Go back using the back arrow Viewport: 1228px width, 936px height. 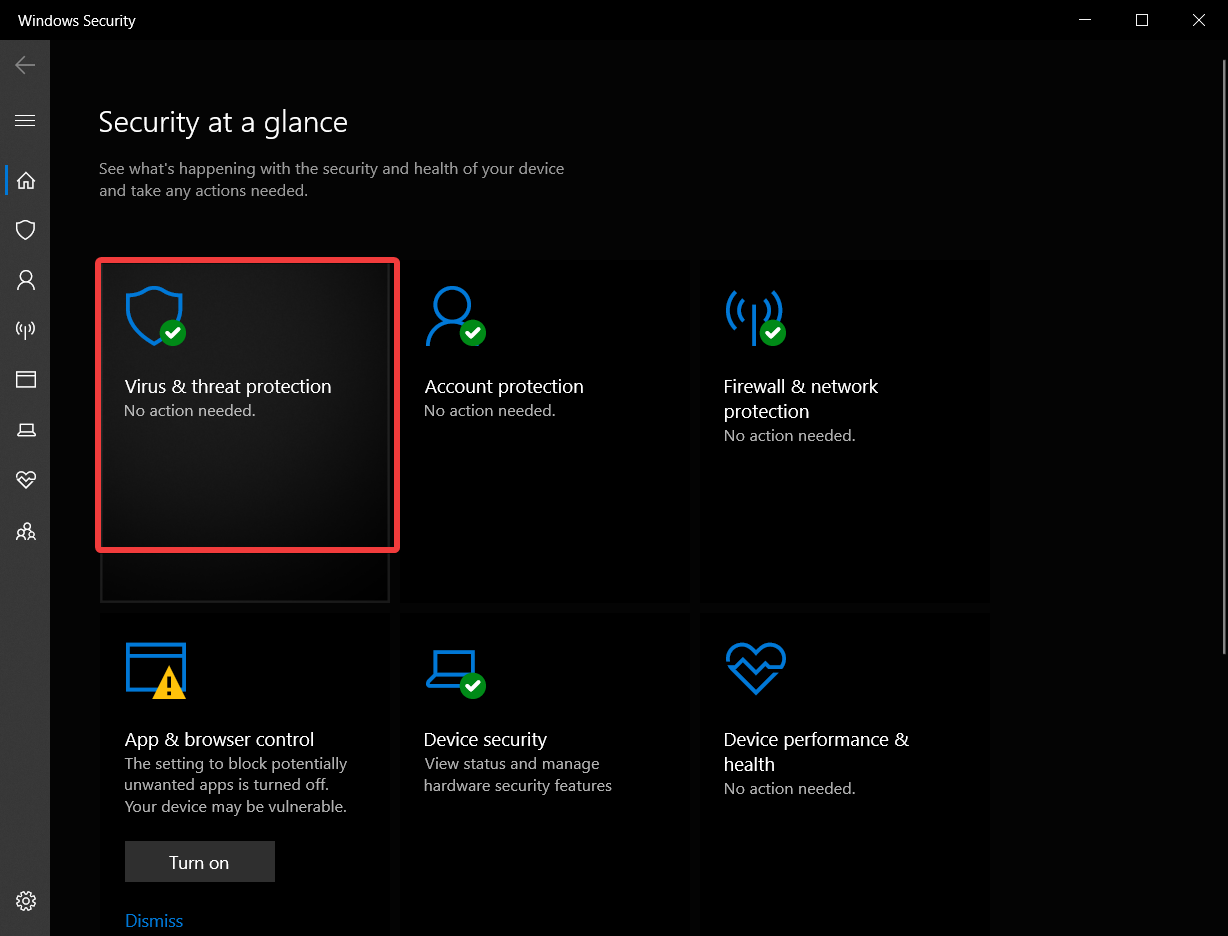(x=25, y=66)
